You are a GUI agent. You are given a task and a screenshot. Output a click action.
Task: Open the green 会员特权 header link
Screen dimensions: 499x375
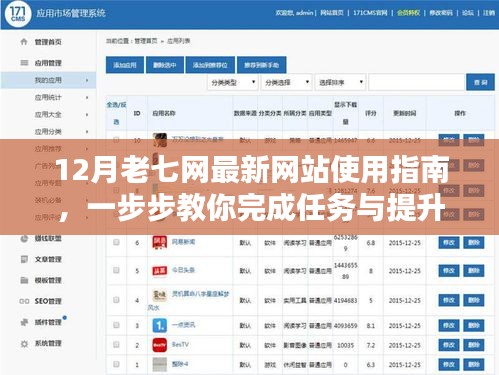coord(408,13)
